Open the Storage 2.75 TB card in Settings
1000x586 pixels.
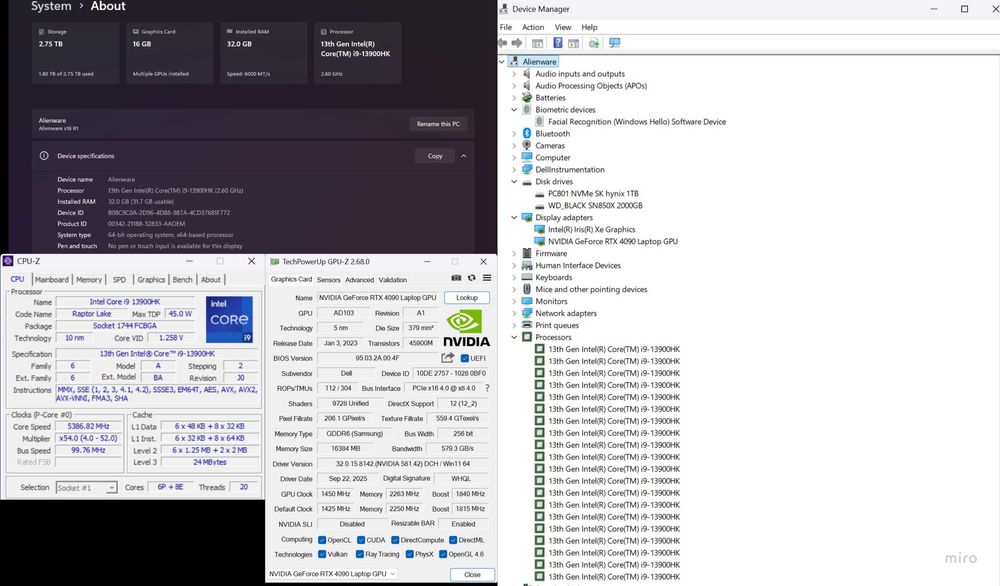click(x=75, y=53)
